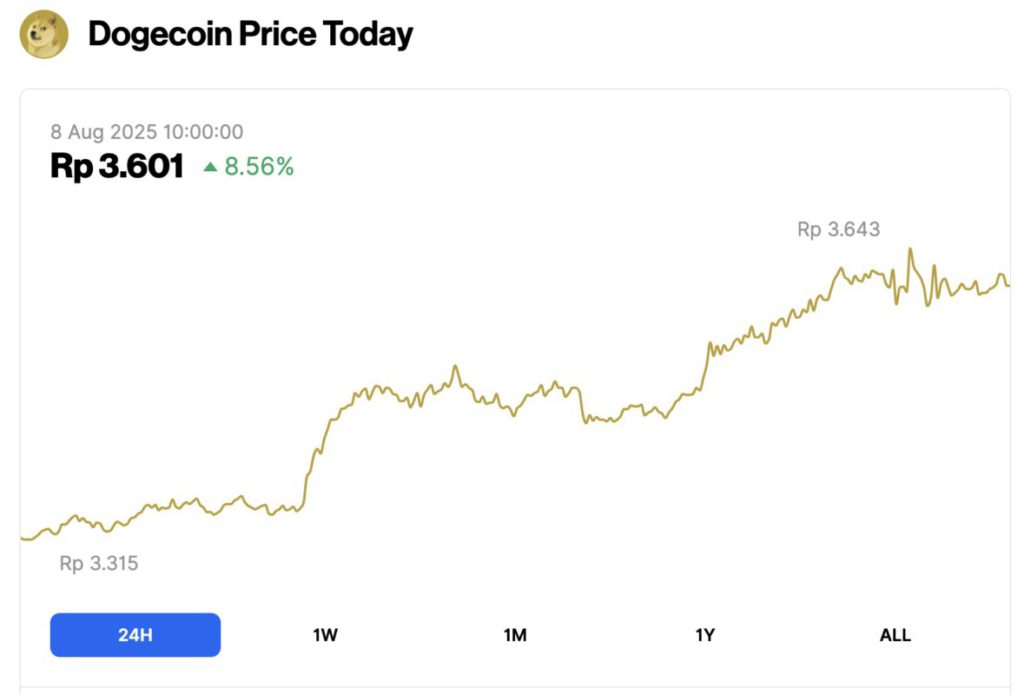The image size is (1024, 695).
Task: Click the highest spike on the chart
Action: [911, 246]
